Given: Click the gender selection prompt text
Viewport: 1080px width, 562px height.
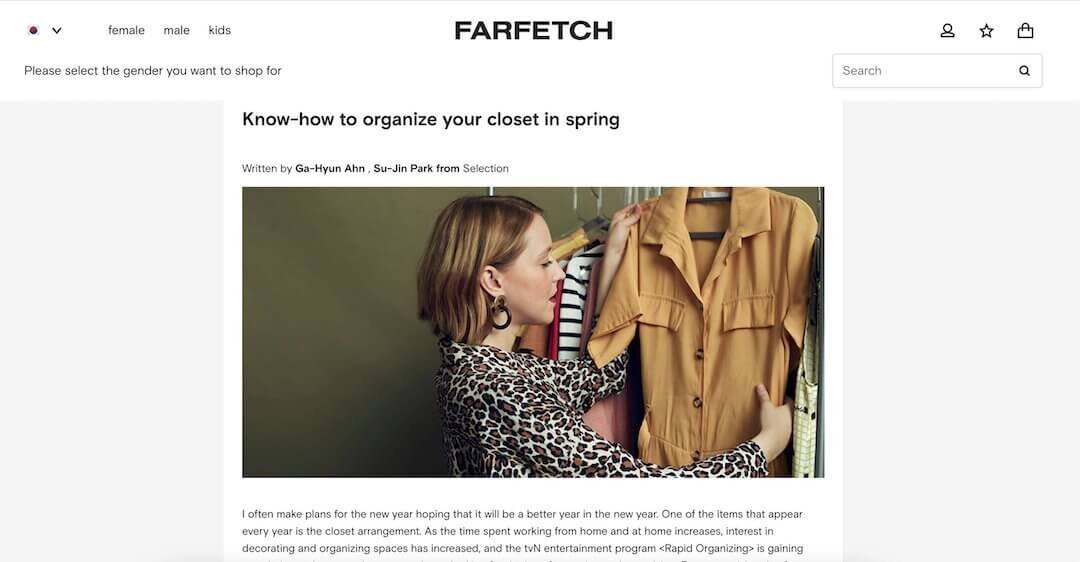Looking at the screenshot, I should pos(153,70).
